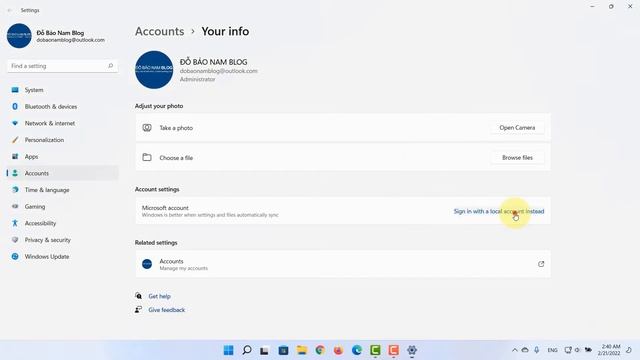Select Accounts in the sidebar
Image resolution: width=640 pixels, height=360 pixels.
[62, 173]
